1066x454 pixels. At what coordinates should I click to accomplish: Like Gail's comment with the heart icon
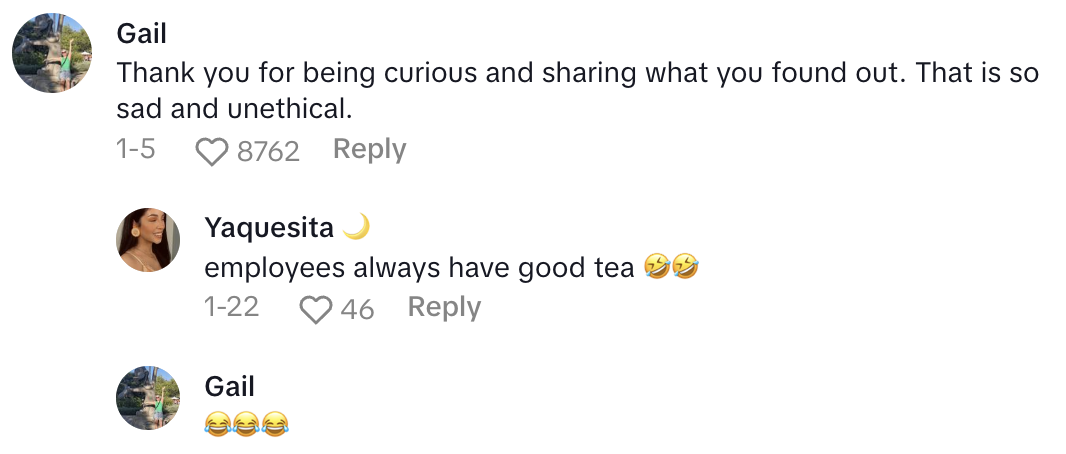211,151
